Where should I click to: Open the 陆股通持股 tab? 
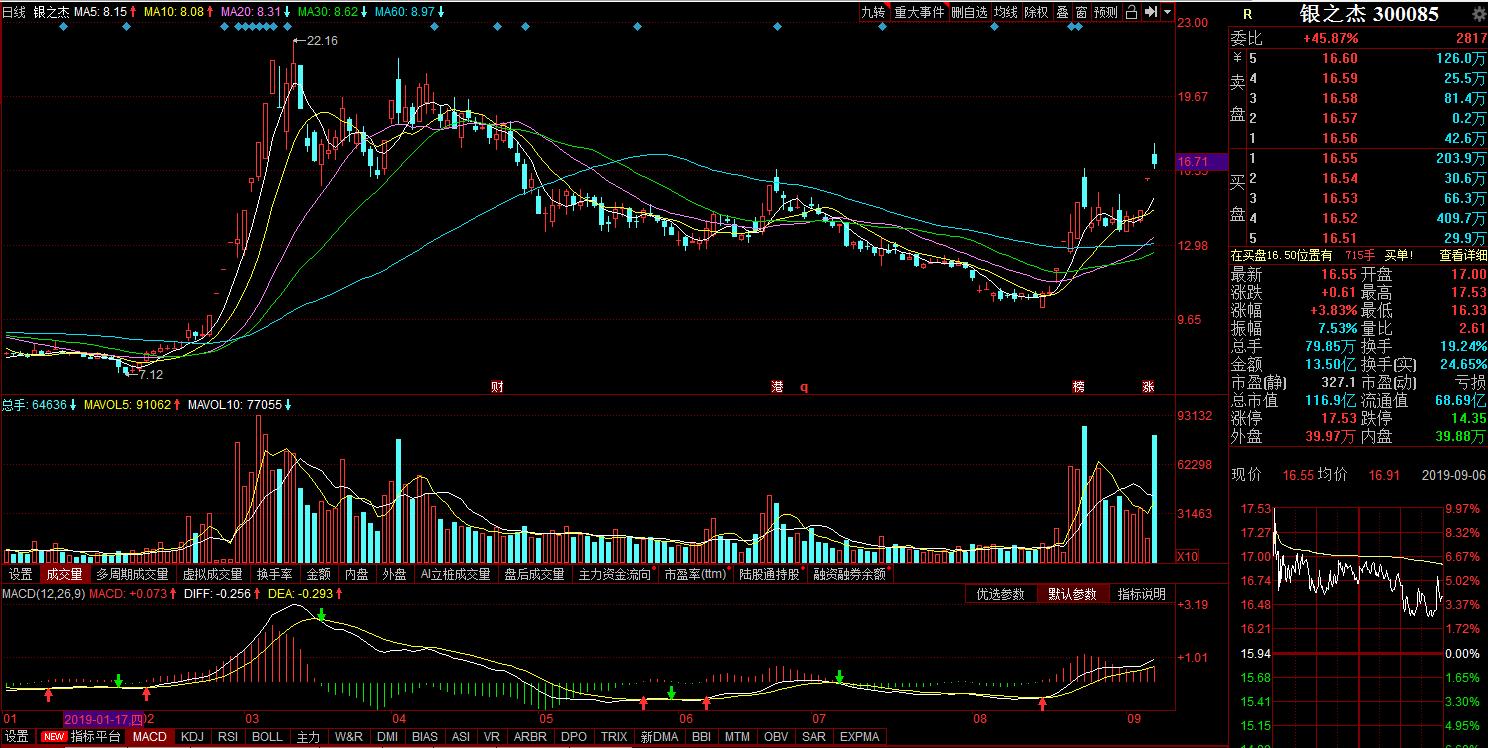pyautogui.click(x=771, y=574)
